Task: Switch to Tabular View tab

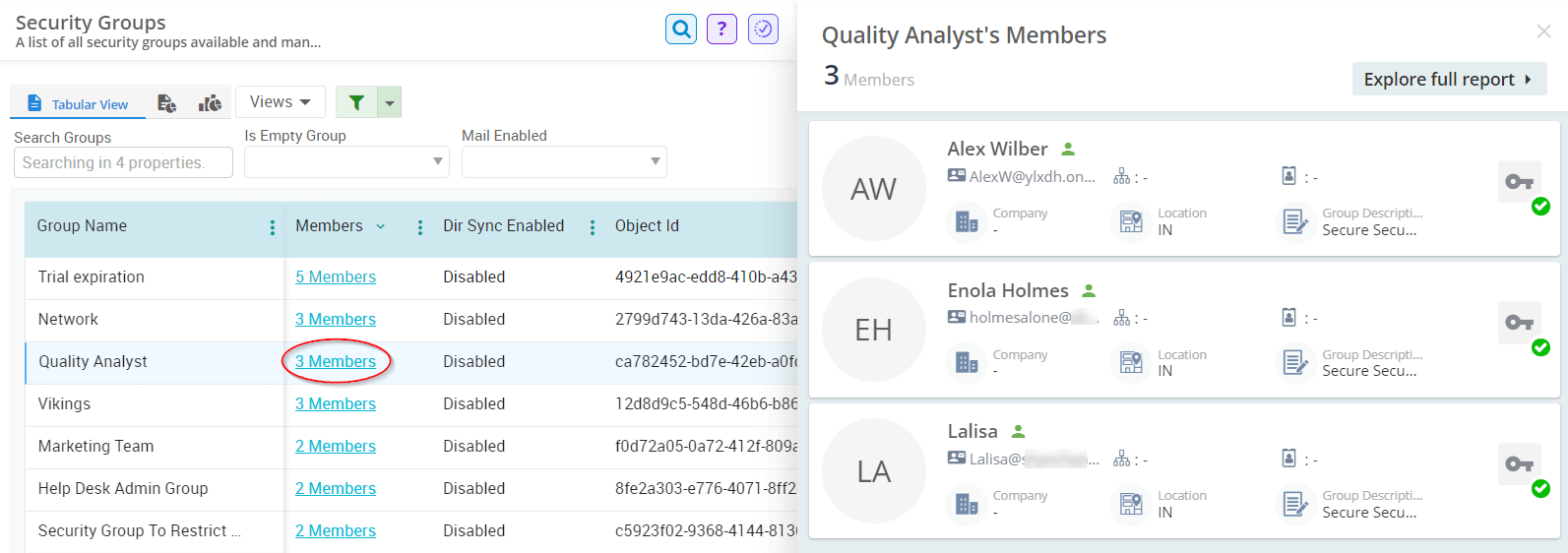Action: (78, 103)
